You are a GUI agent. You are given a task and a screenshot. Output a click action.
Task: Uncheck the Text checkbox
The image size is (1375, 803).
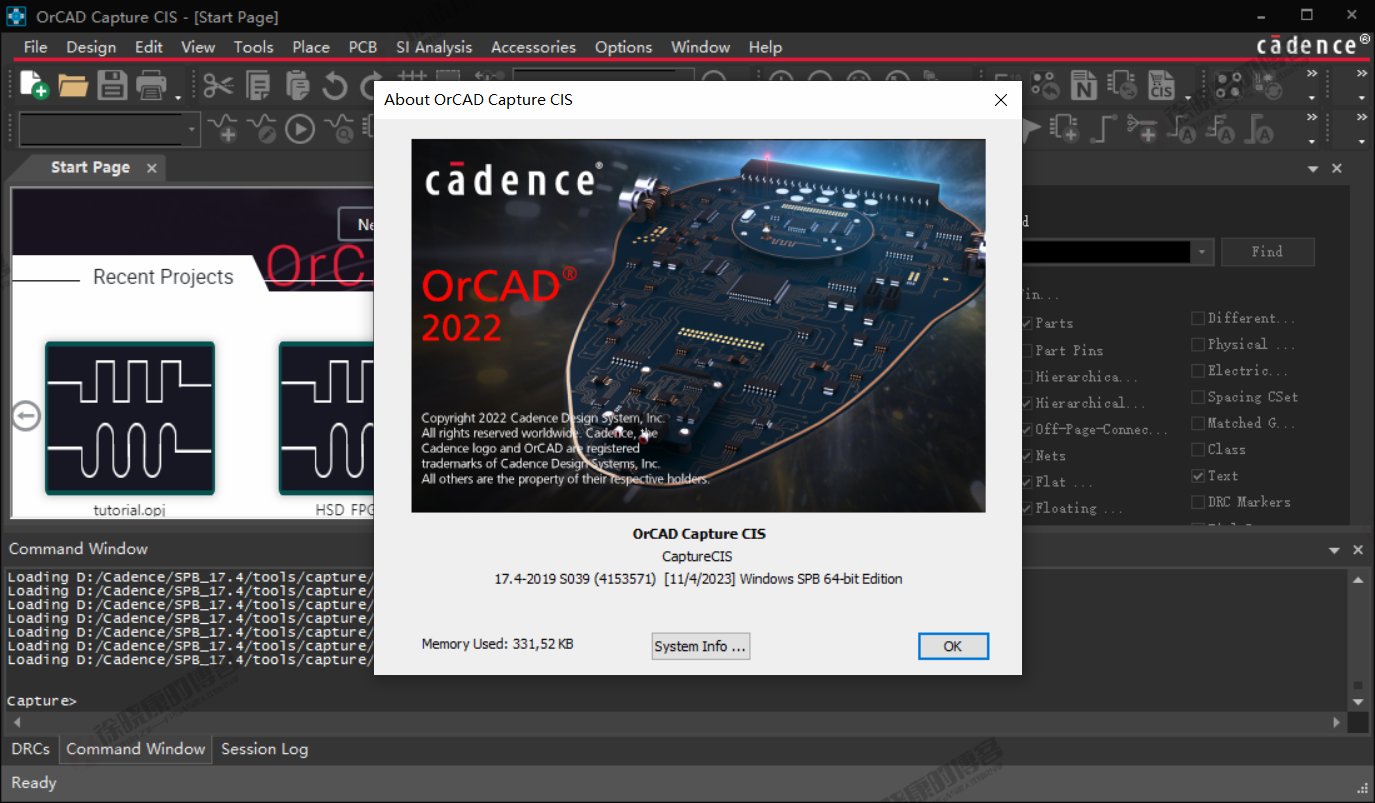coord(1198,476)
